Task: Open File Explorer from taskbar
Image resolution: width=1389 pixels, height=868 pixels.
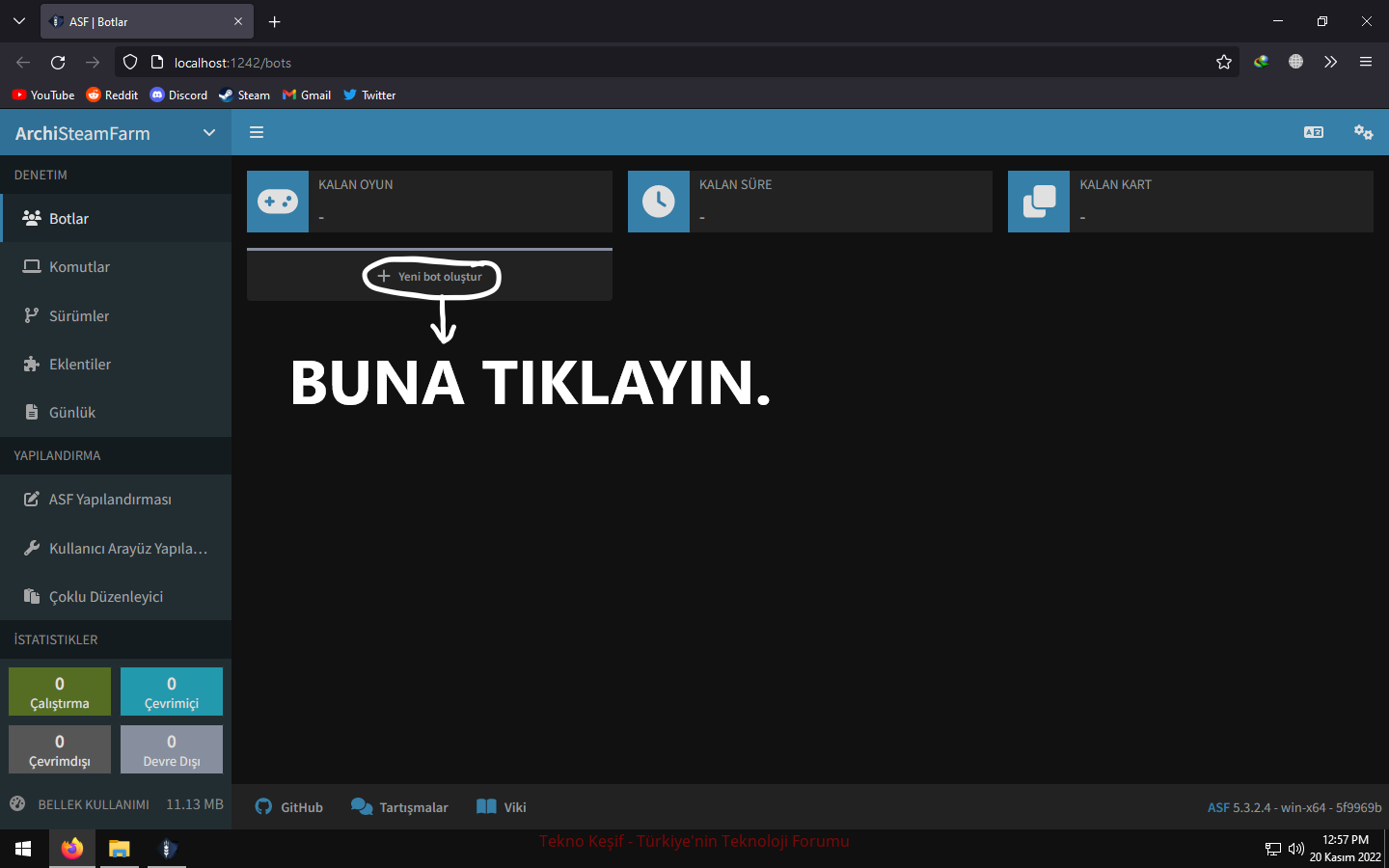Action: [120, 849]
